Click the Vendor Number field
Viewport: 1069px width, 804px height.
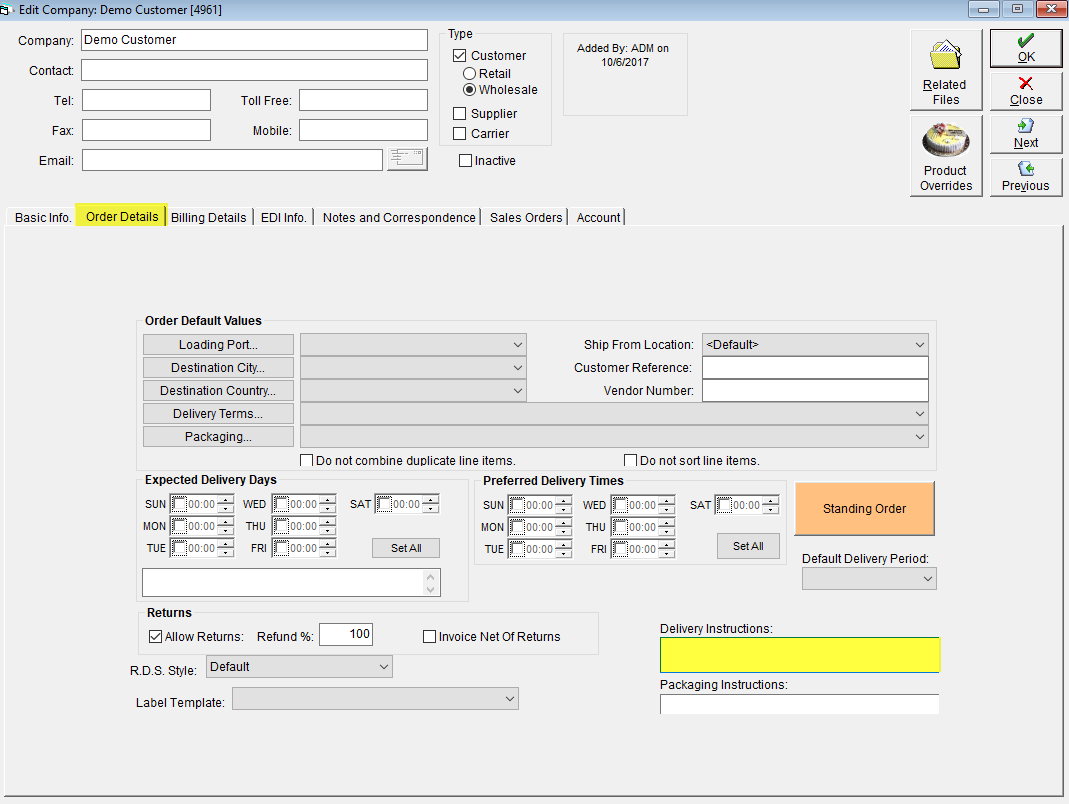(x=815, y=391)
